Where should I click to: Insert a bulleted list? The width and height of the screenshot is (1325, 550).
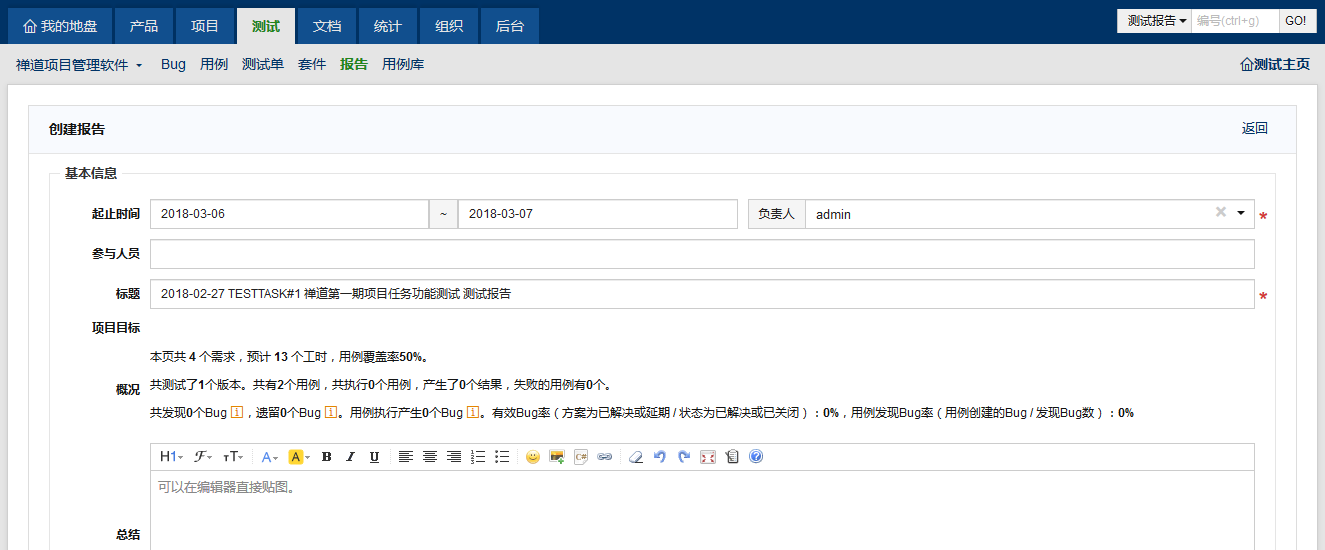click(502, 457)
